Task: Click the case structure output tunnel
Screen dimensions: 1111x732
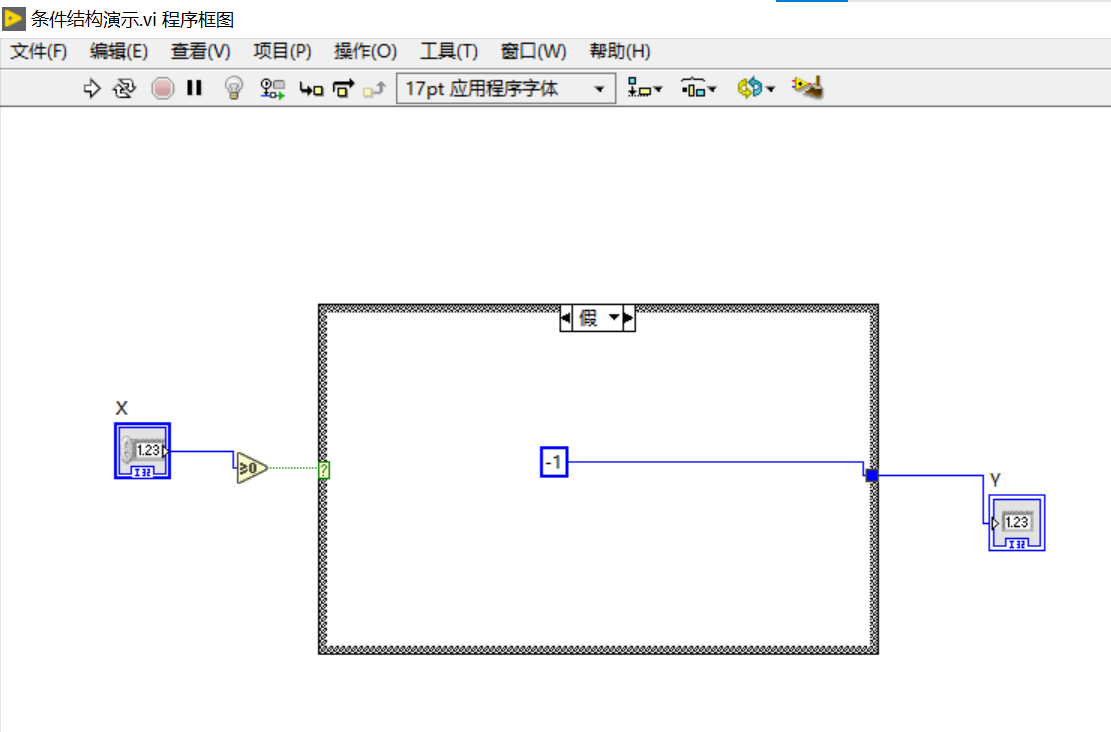Action: (x=872, y=475)
